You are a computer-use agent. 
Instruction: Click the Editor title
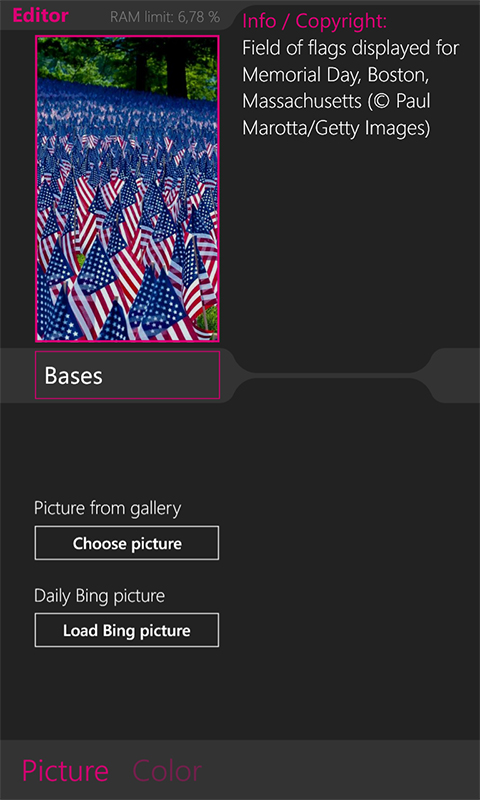click(x=40, y=16)
